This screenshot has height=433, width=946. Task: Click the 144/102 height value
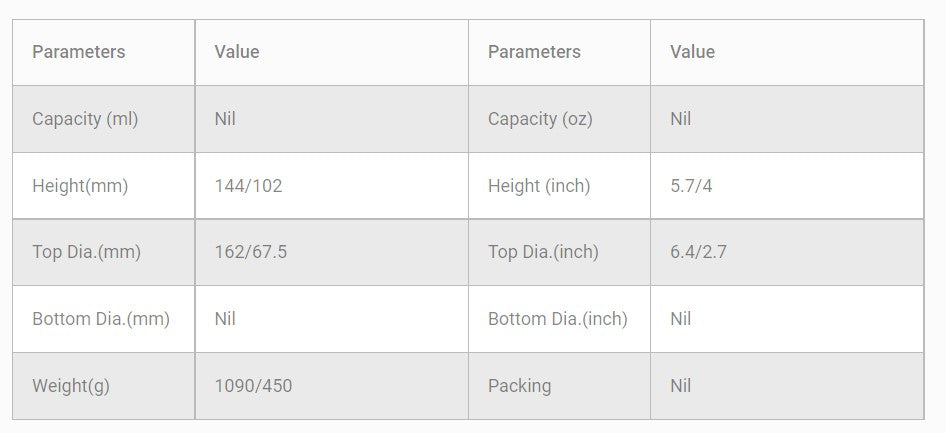coord(248,186)
